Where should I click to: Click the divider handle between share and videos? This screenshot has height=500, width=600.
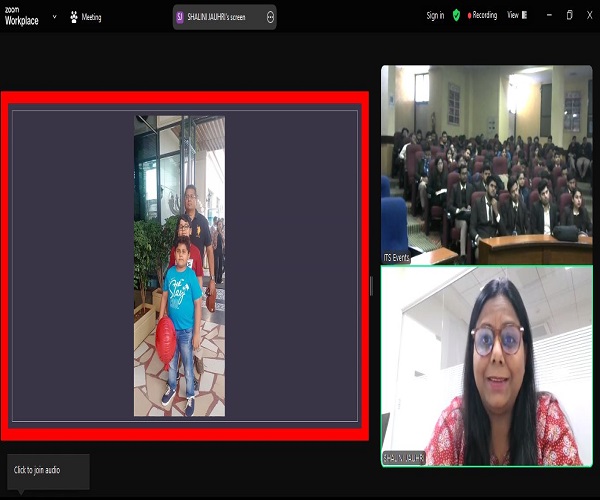(371, 286)
